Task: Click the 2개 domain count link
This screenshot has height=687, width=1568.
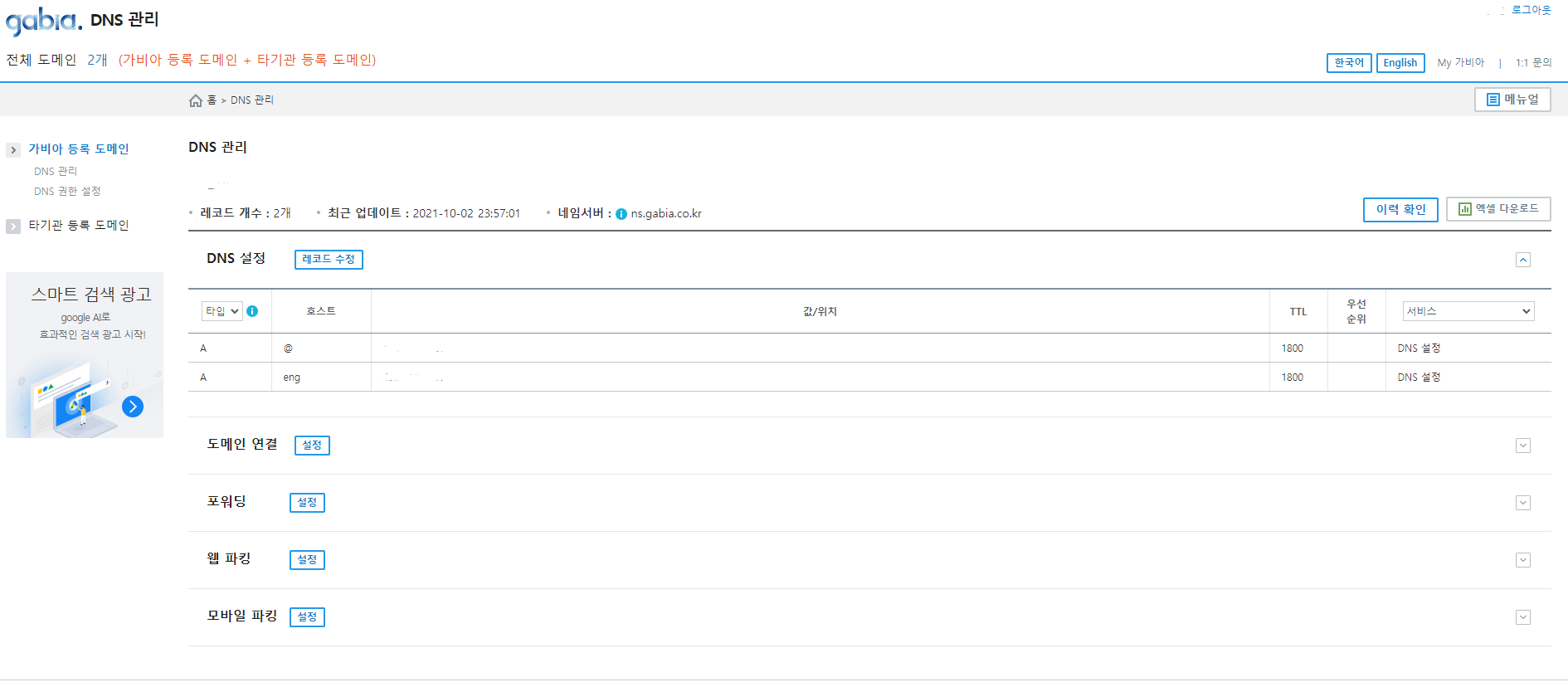Action: click(x=97, y=61)
